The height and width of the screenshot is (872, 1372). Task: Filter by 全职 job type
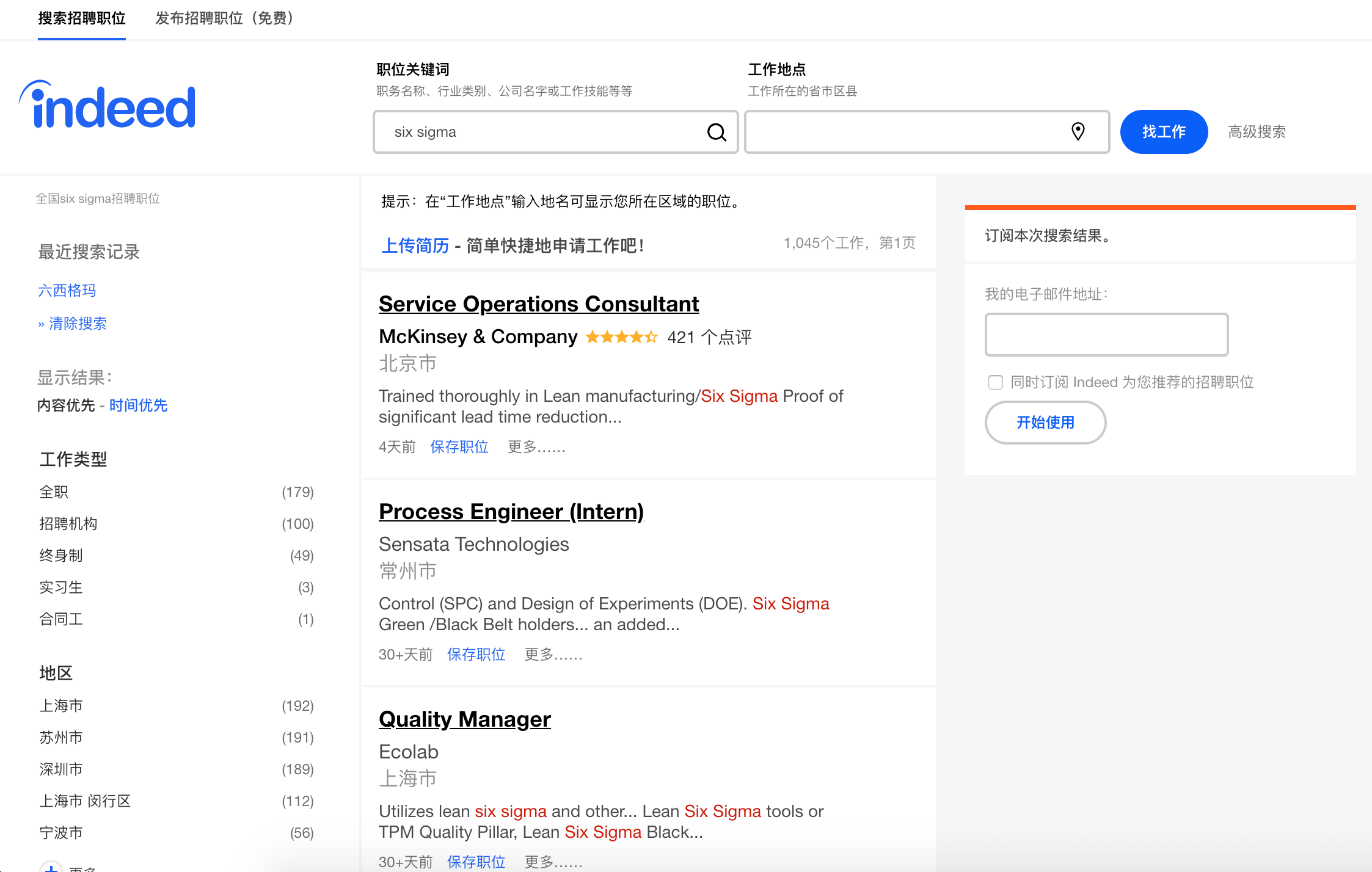tap(54, 492)
